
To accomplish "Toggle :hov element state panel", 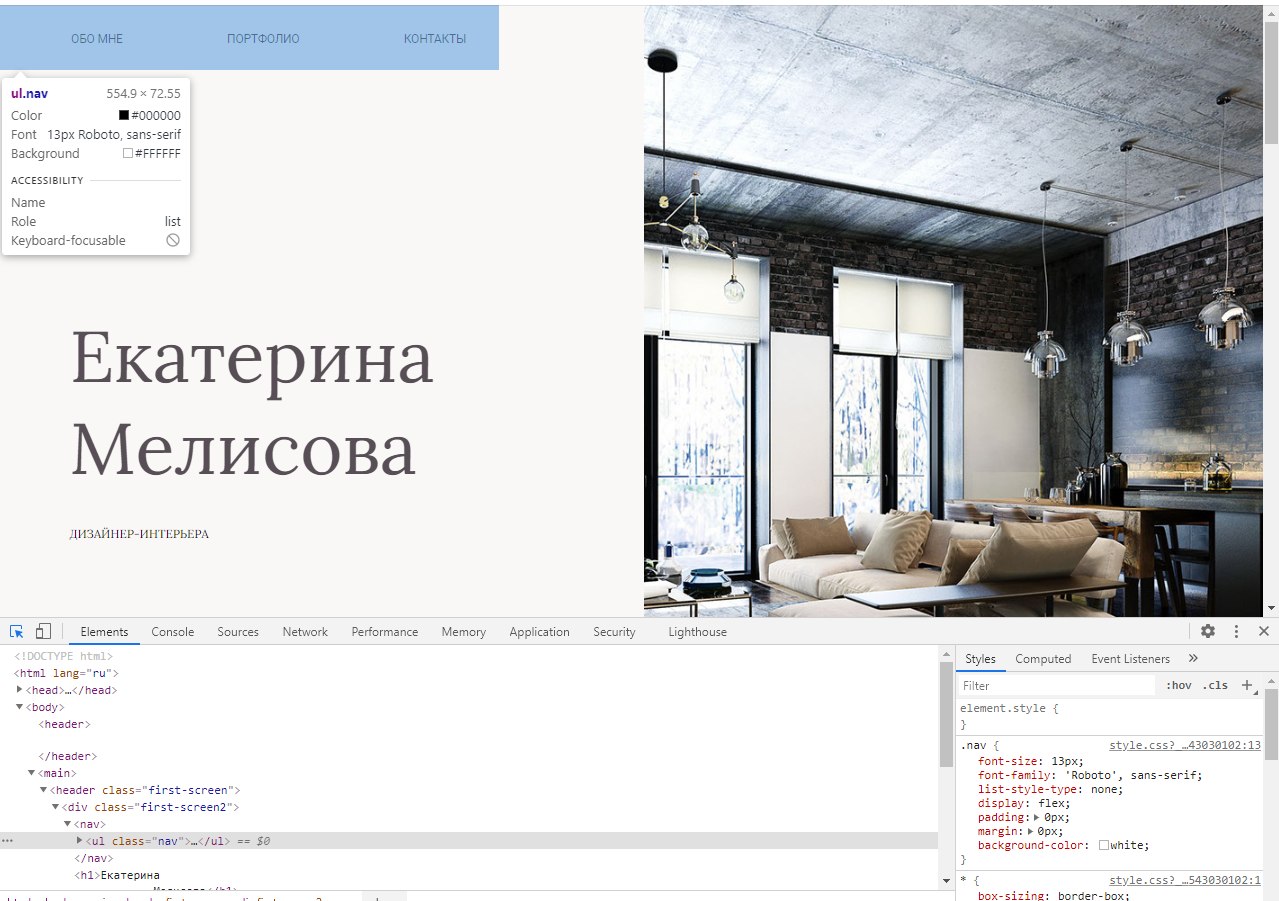I will (1179, 685).
